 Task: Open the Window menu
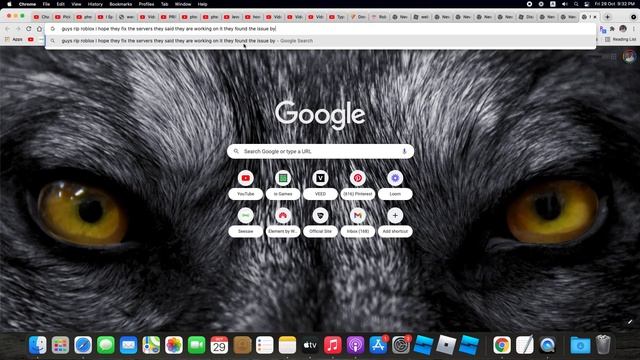[x=183, y=4]
